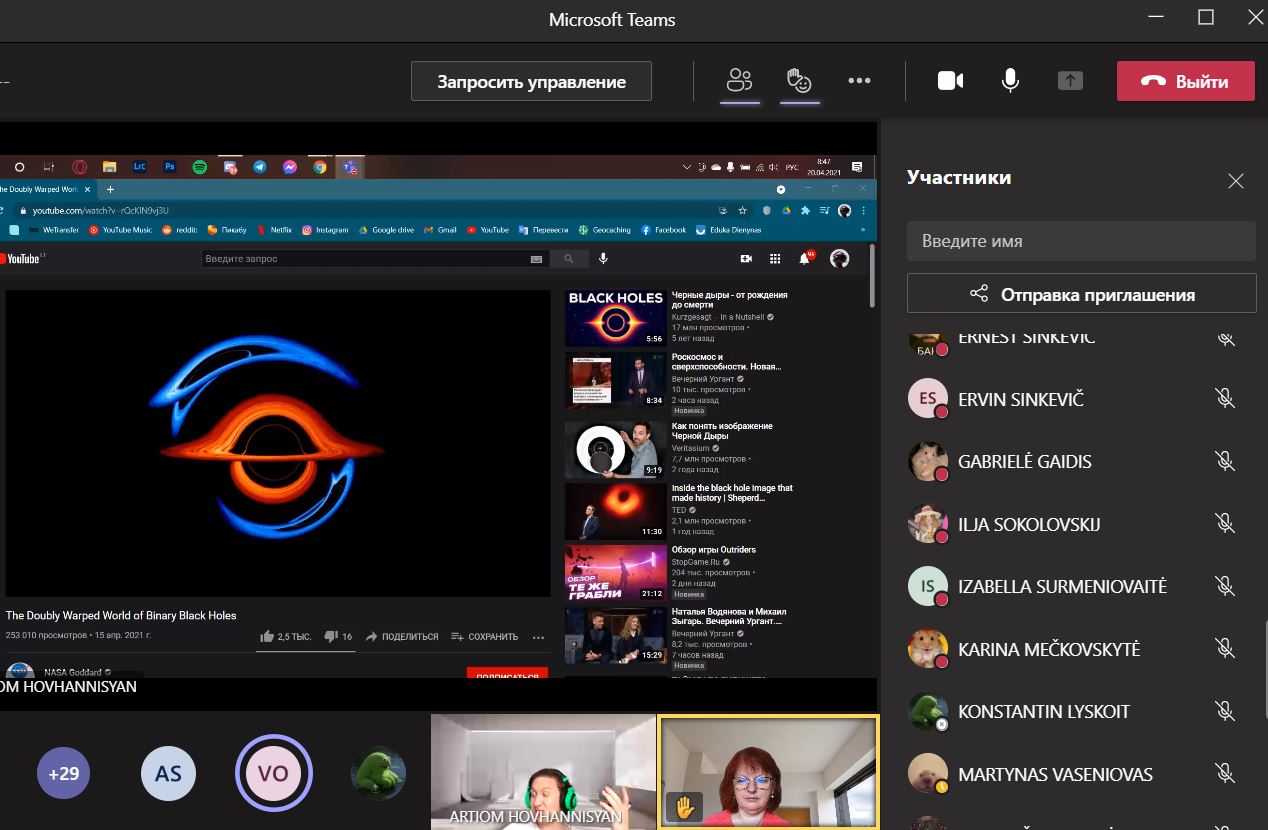Leave the meeting with the Выйти button
Image resolution: width=1268 pixels, height=830 pixels.
pyautogui.click(x=1185, y=81)
